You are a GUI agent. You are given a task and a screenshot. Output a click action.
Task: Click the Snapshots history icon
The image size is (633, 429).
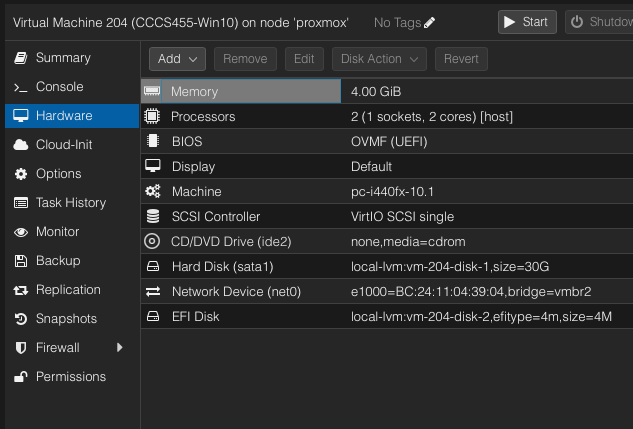point(21,319)
